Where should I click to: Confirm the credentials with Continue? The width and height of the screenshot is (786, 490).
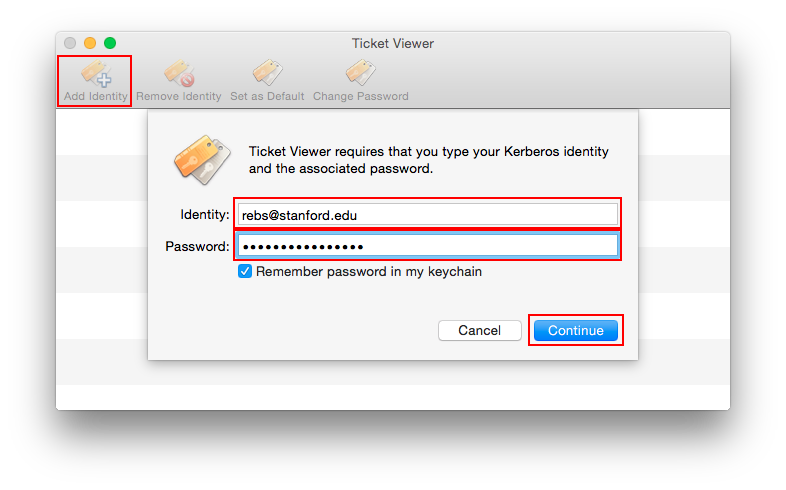coord(576,331)
